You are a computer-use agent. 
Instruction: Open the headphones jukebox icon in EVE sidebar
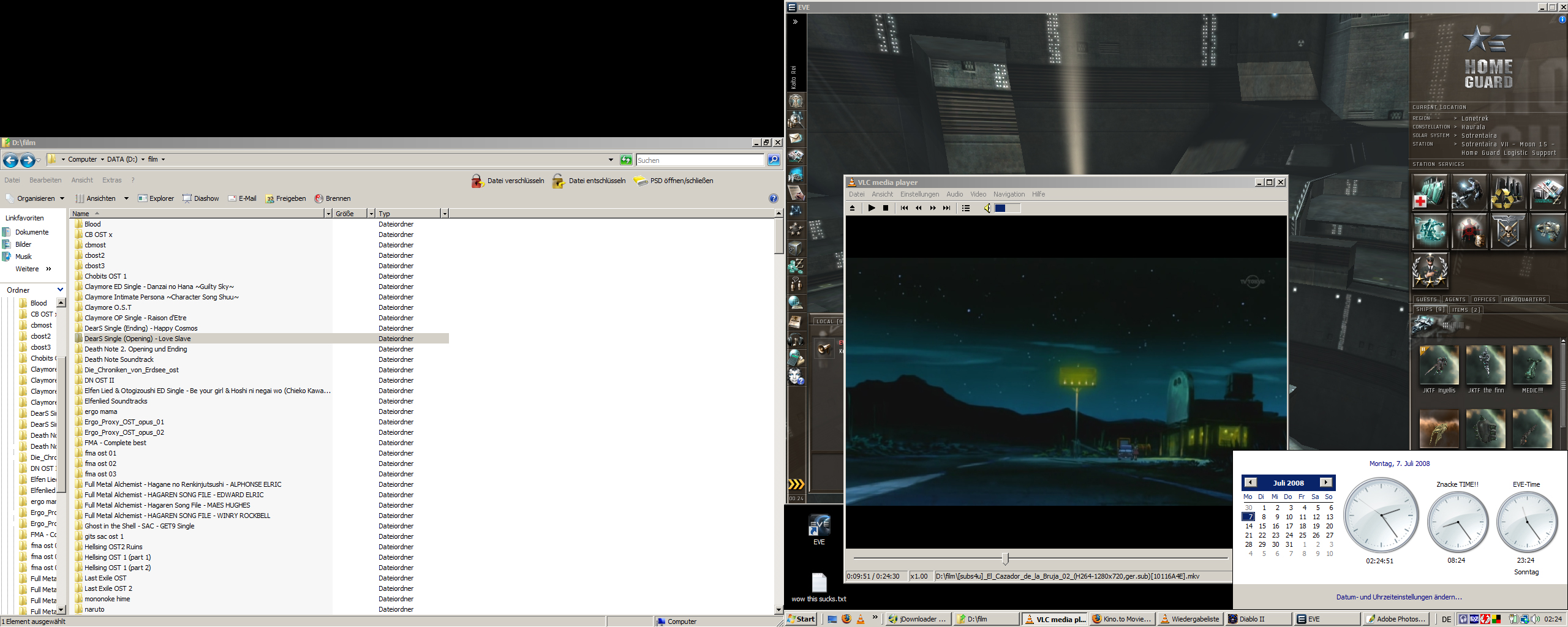point(796,339)
